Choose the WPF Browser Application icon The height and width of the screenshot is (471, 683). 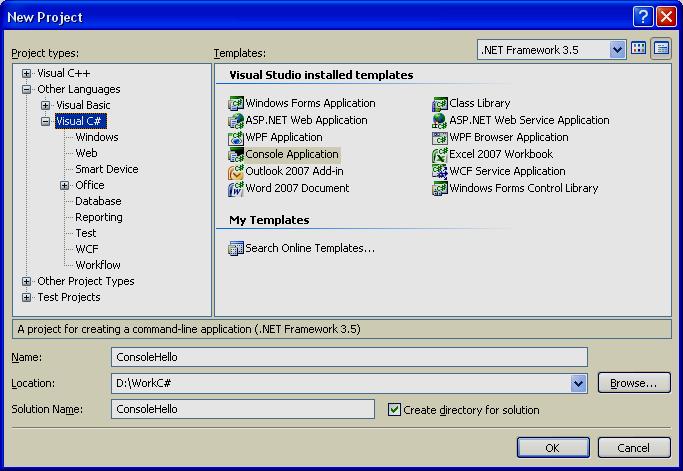coord(440,137)
